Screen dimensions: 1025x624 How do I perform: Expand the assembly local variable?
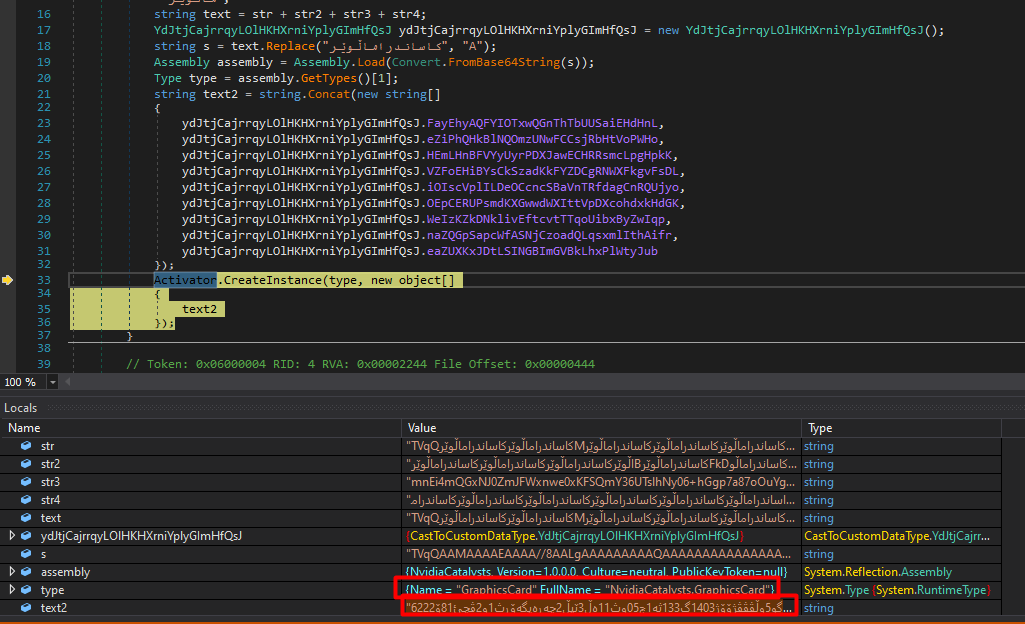click(12, 572)
